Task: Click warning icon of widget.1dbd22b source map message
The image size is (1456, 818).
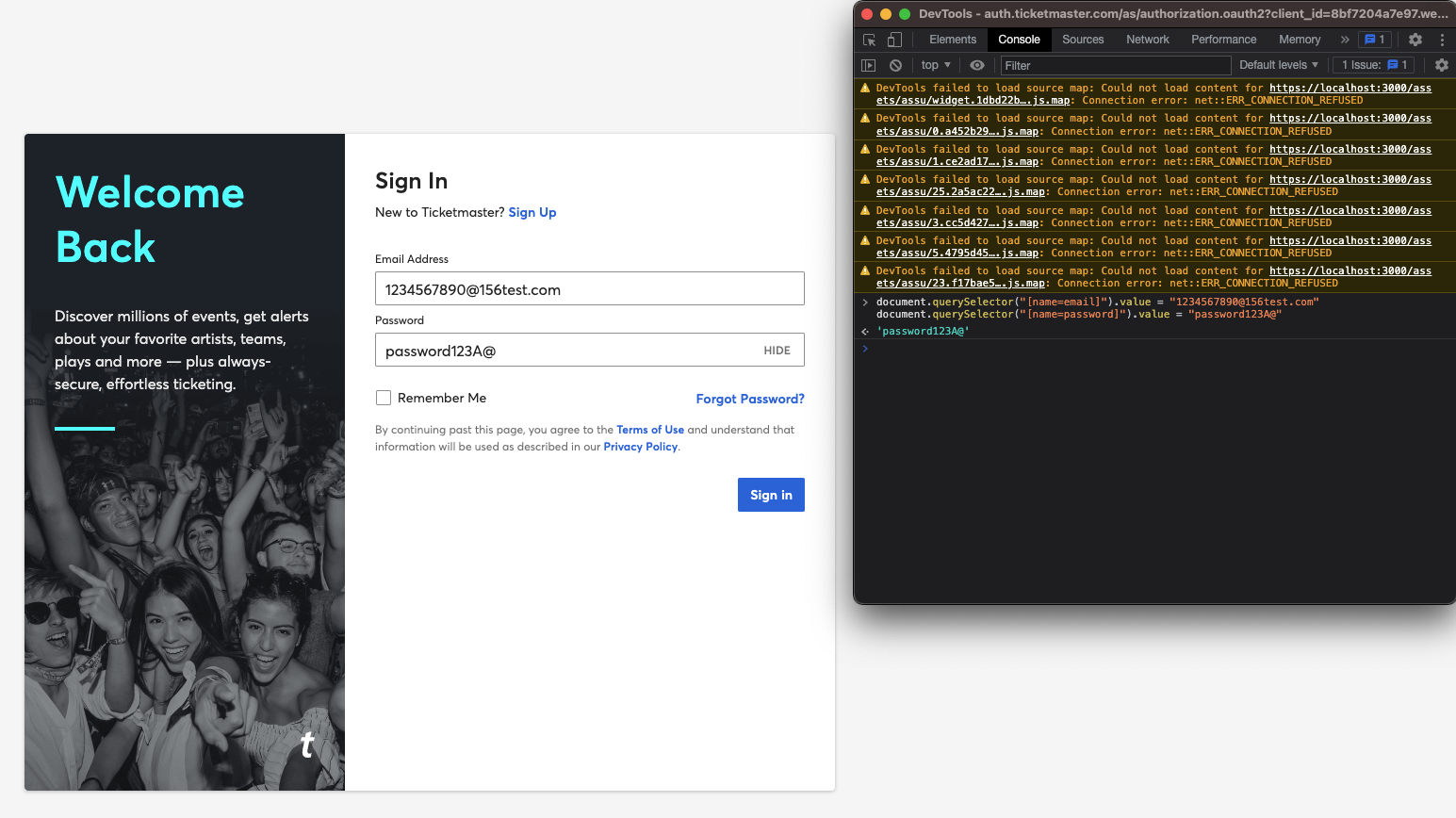Action: click(865, 88)
